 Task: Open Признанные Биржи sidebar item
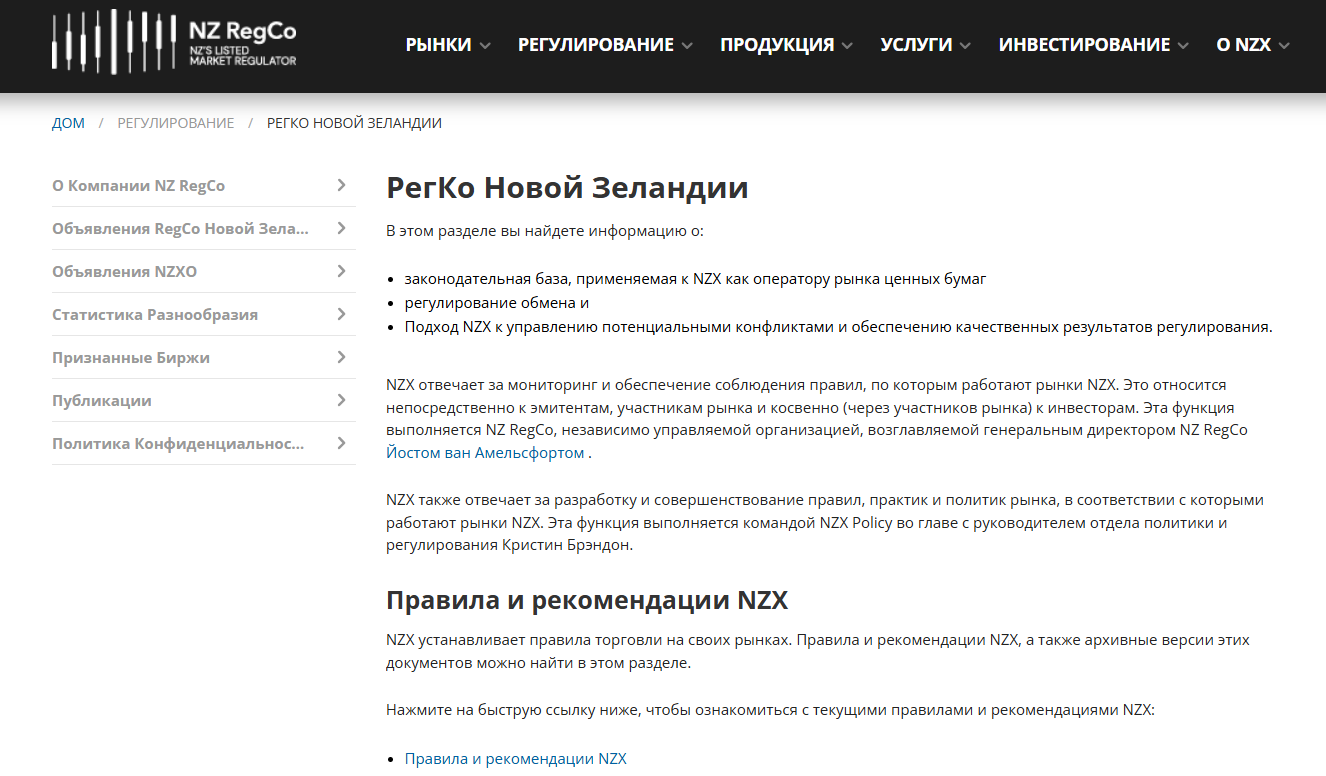coord(204,358)
